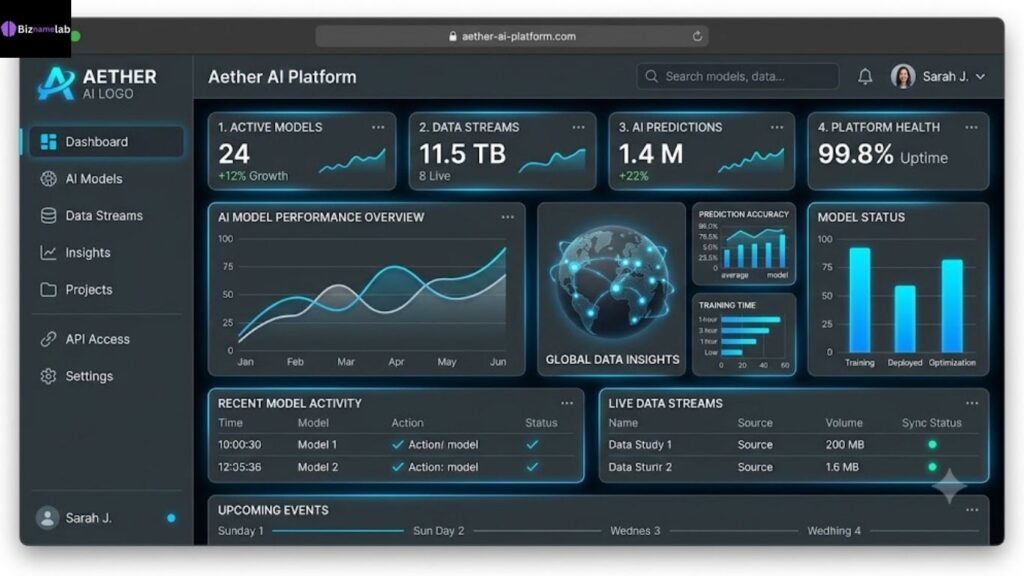Click Active Models sparkline chart

point(353,161)
